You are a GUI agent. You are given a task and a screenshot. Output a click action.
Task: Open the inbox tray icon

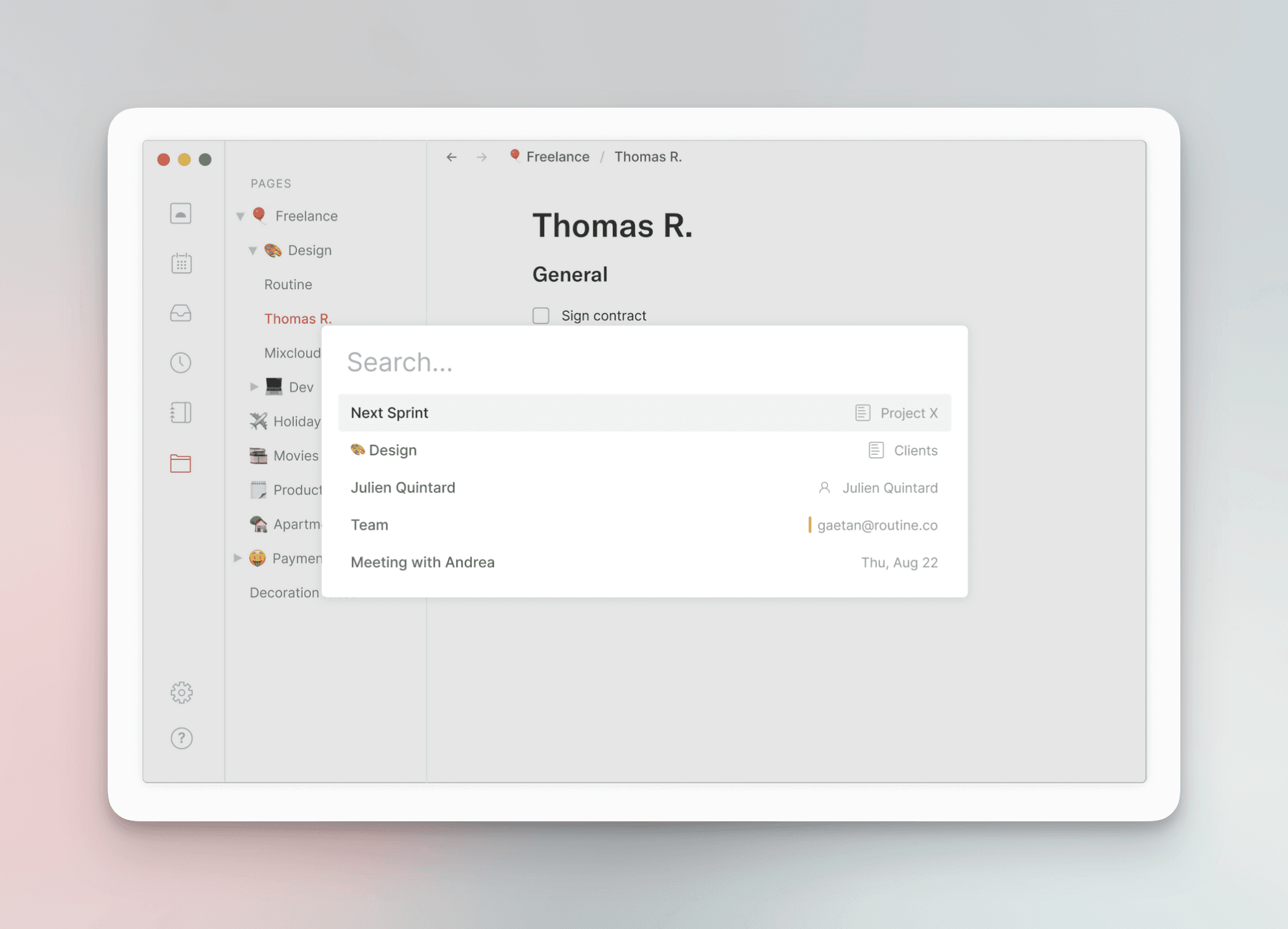(181, 313)
